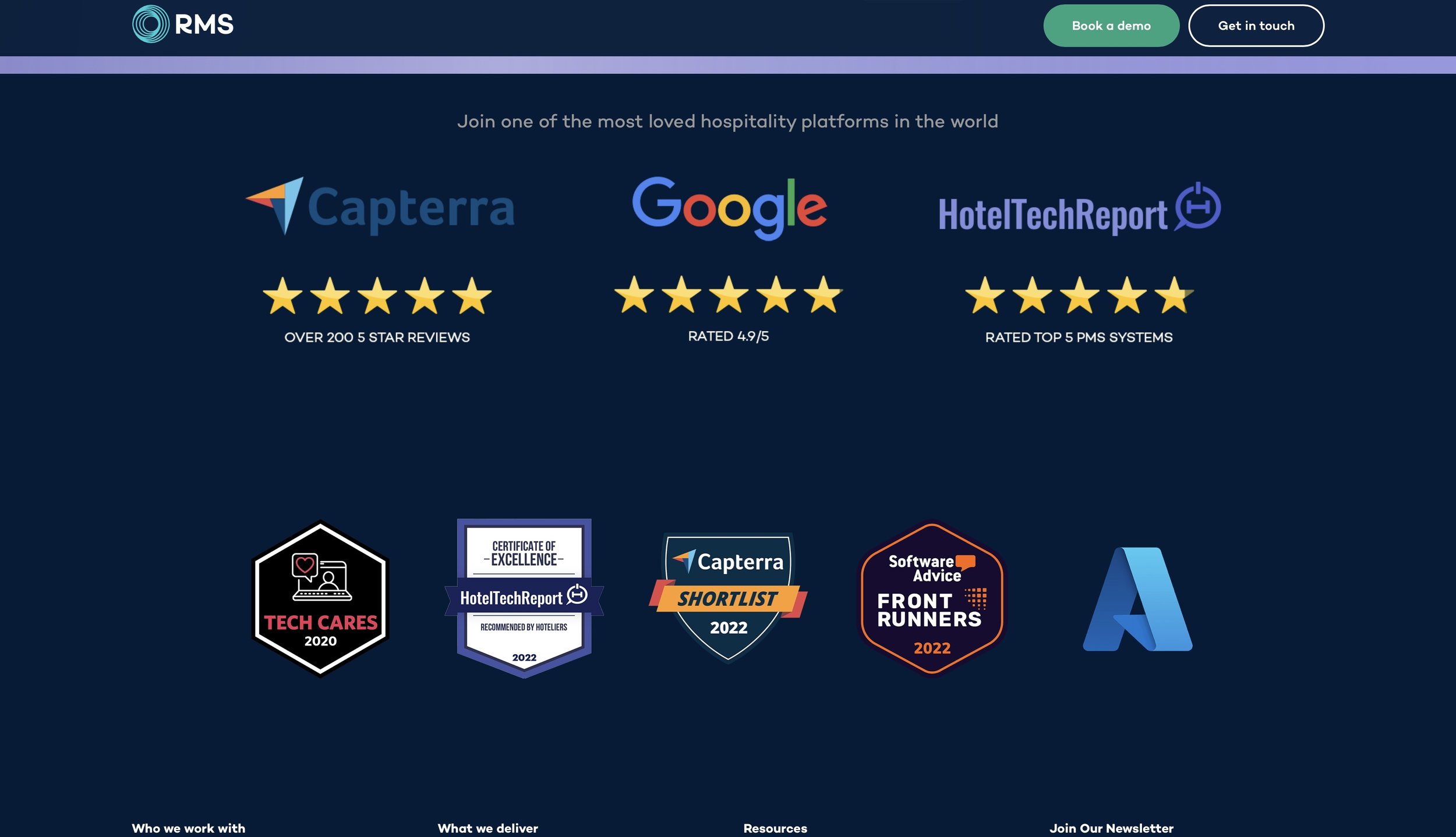Viewport: 1456px width, 837px height.
Task: Click the most loved hospitality platforms heading
Action: [x=727, y=121]
